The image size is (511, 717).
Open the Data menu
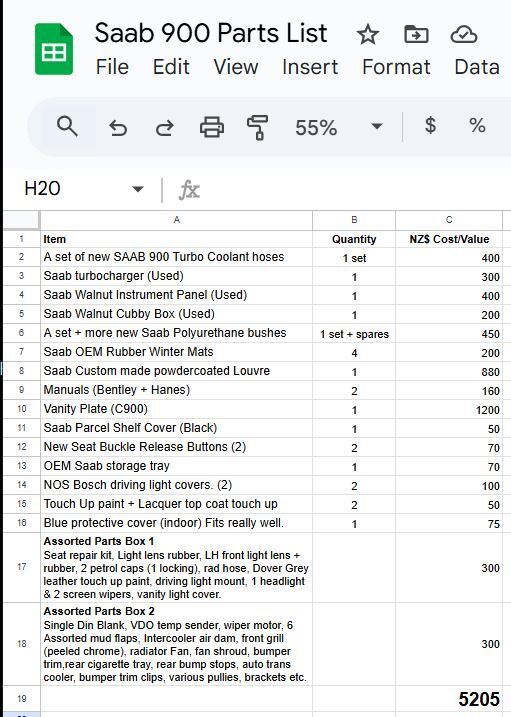click(477, 67)
